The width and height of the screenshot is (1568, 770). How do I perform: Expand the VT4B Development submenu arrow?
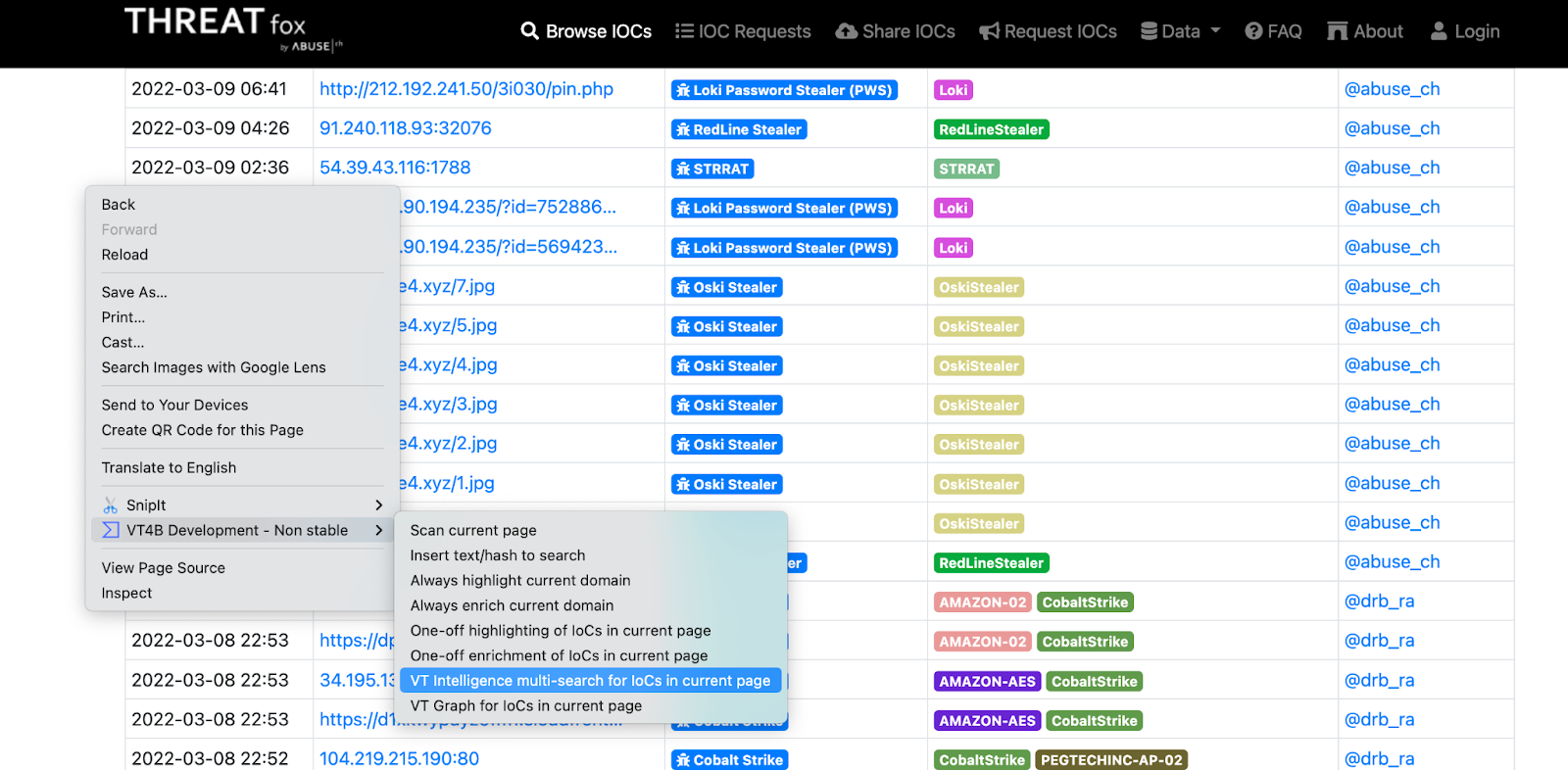(x=378, y=530)
